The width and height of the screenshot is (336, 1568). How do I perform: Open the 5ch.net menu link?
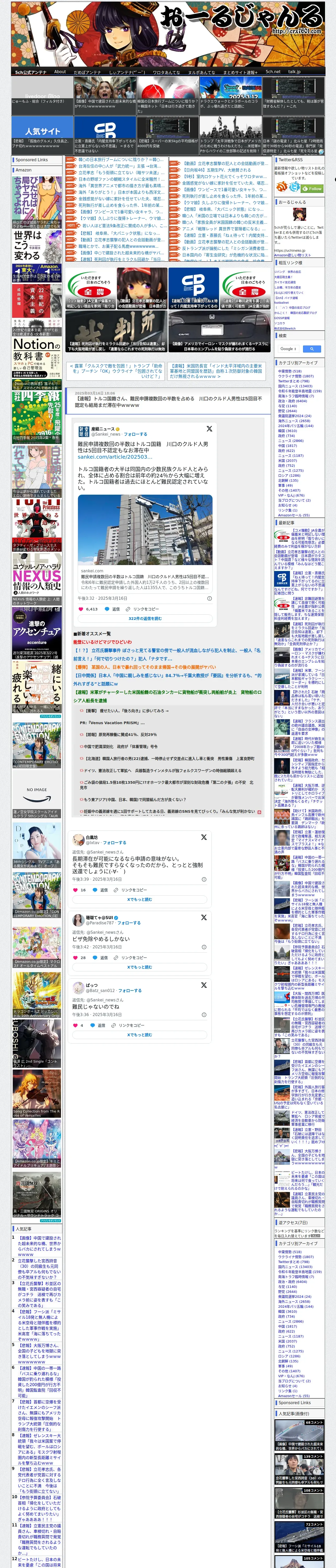tap(273, 72)
